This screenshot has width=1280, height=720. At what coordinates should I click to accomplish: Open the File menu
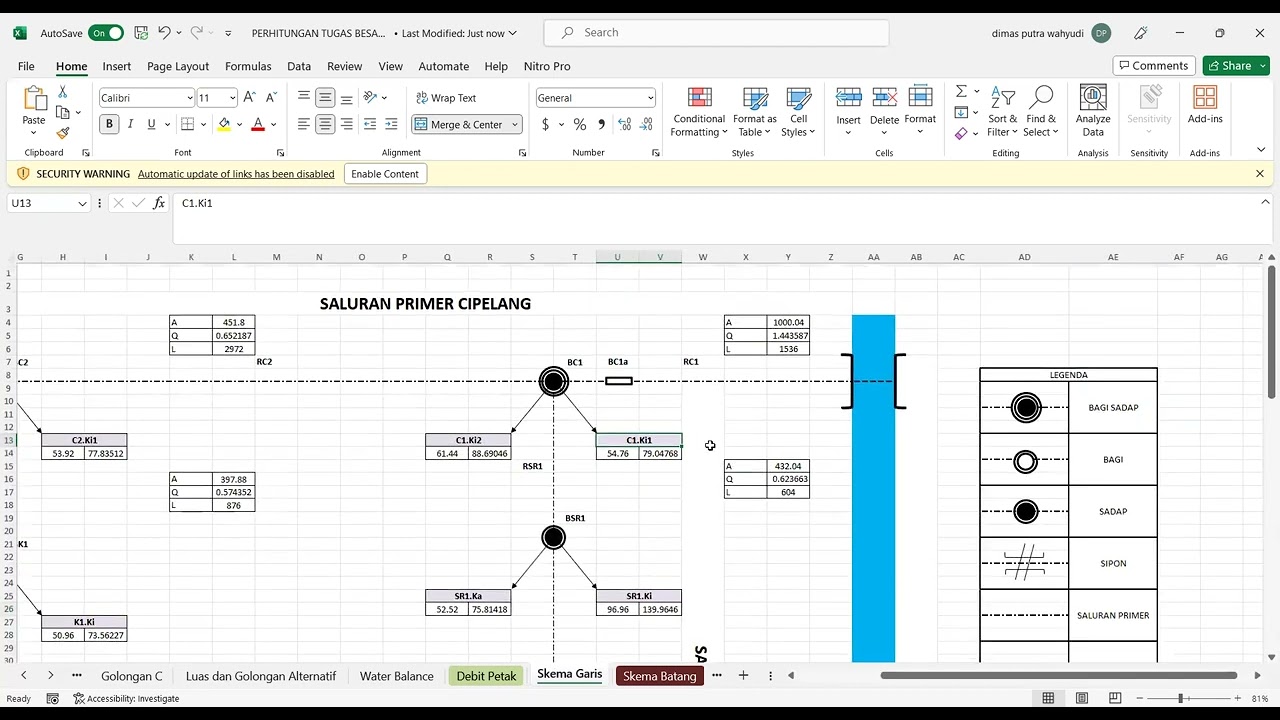(x=26, y=66)
